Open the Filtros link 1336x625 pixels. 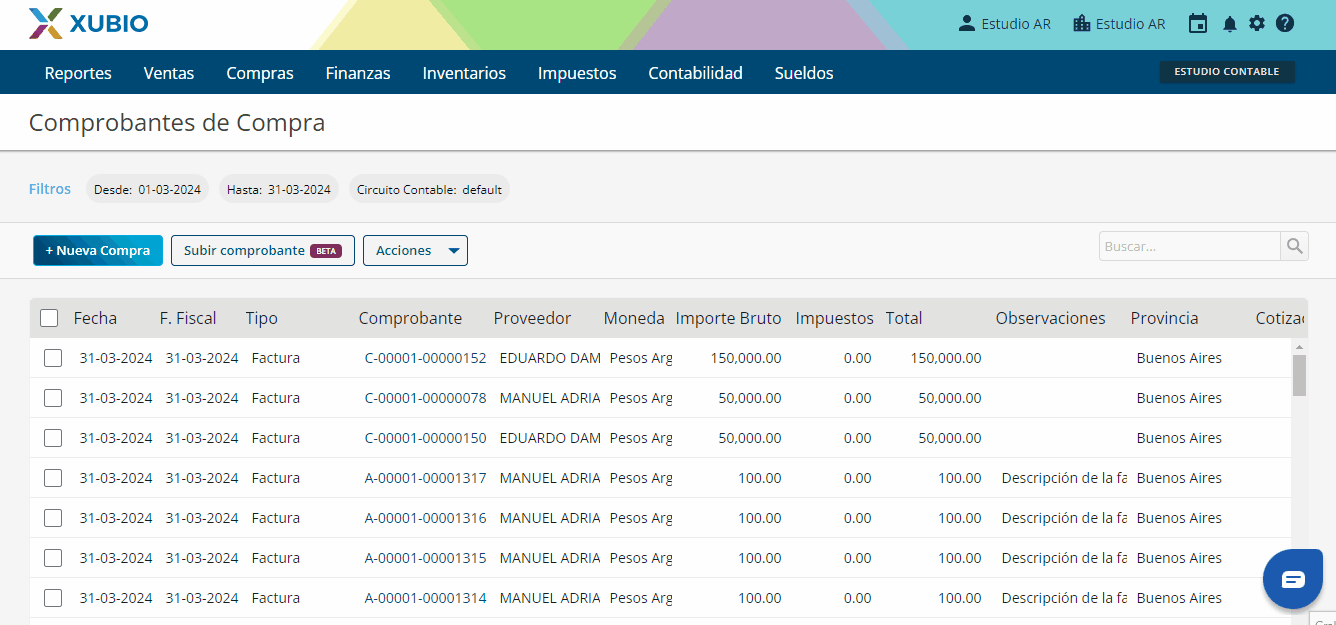click(x=50, y=189)
